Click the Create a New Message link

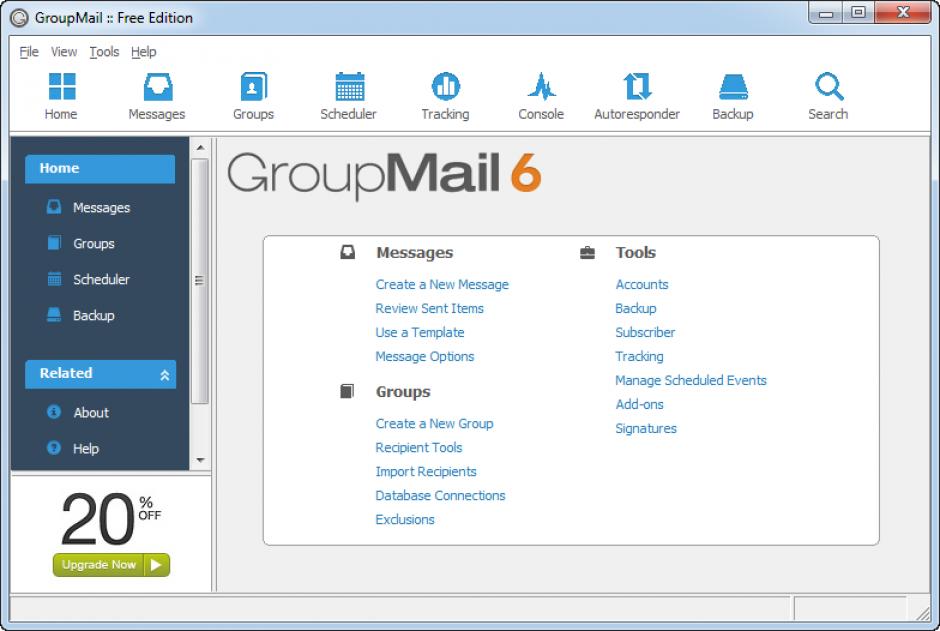(x=442, y=285)
